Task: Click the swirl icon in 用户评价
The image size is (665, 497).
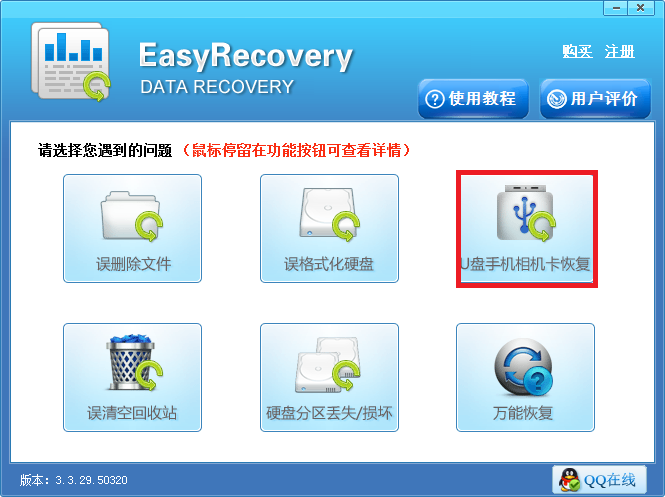Action: [556, 99]
